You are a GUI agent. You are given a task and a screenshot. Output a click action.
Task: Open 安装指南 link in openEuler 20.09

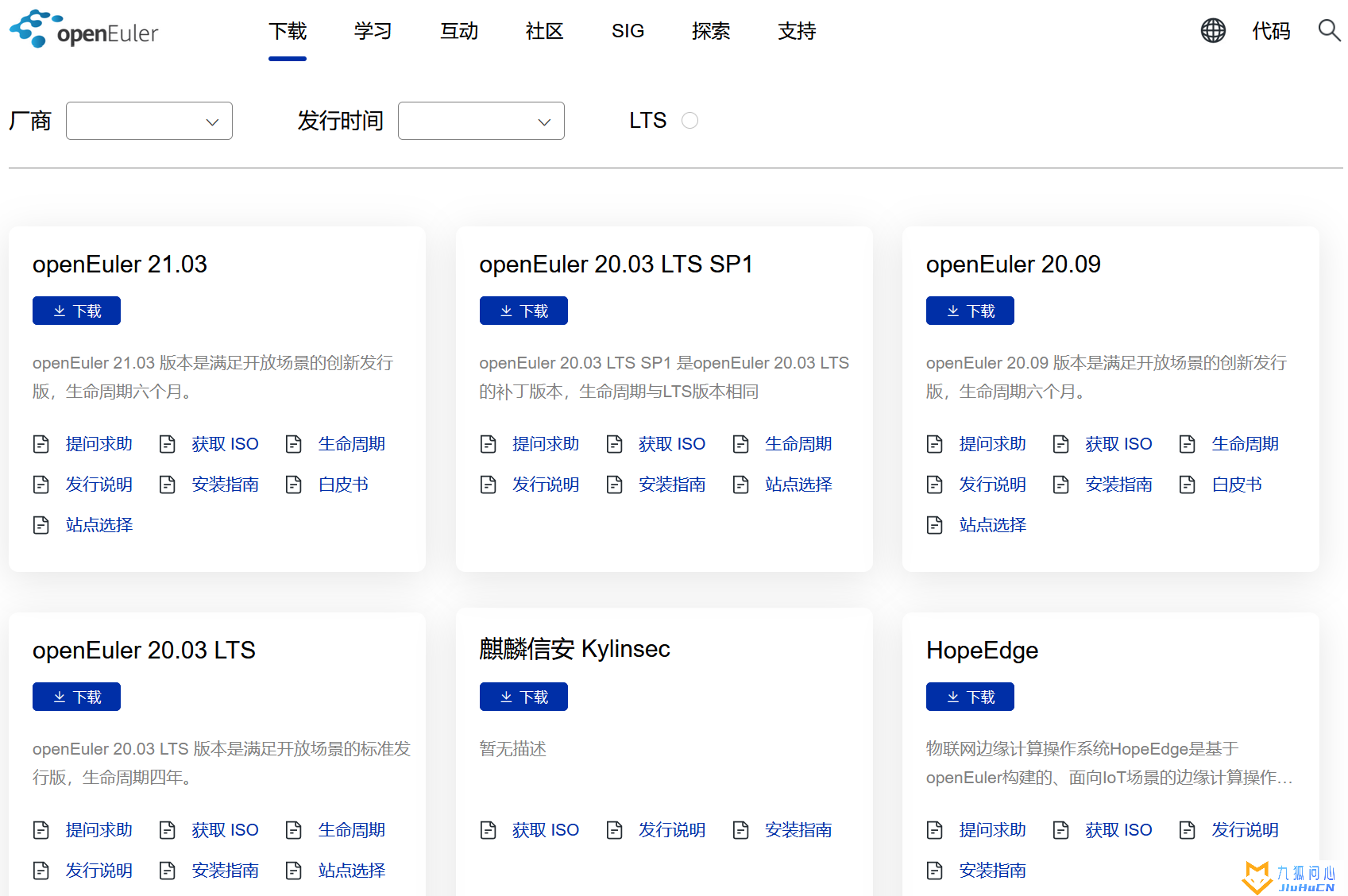click(x=1119, y=485)
